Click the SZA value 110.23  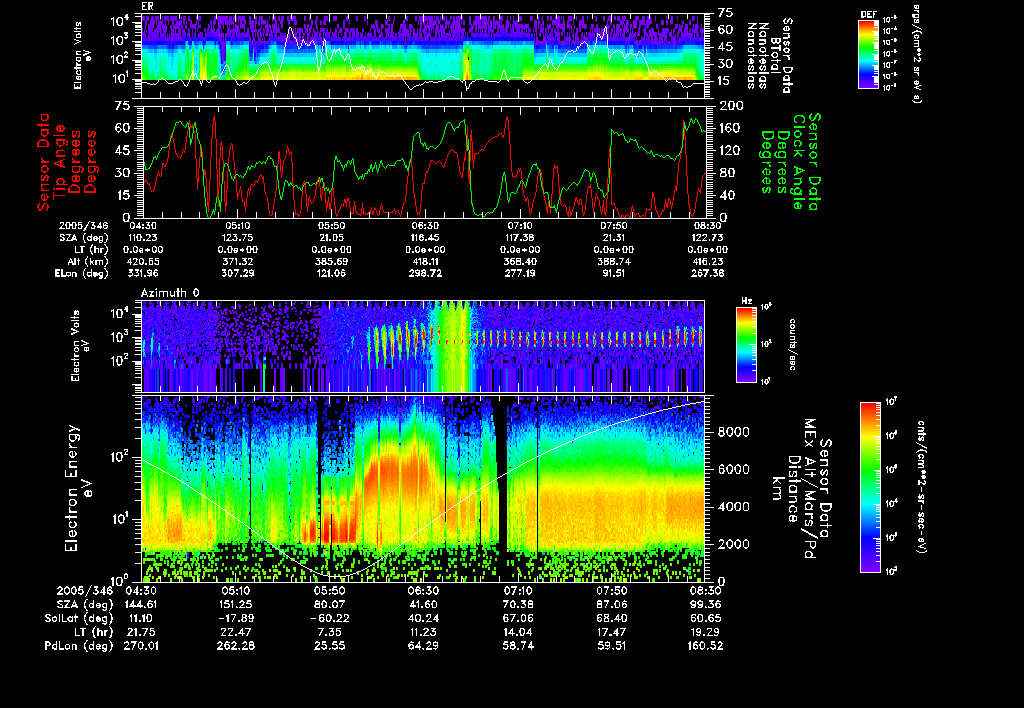click(143, 238)
